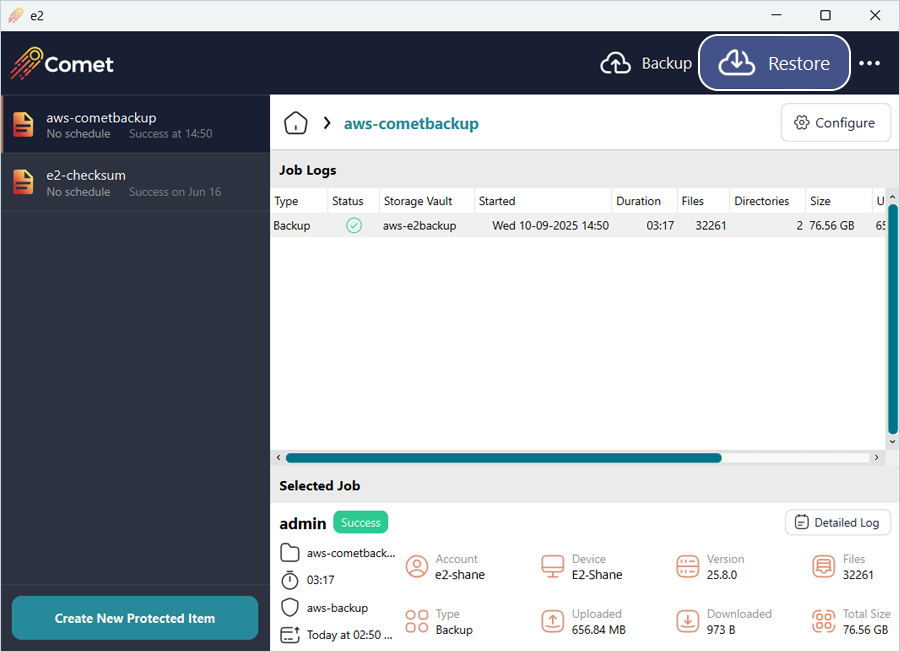Select the e2-checksum item in sidebar
The height and width of the screenshot is (652, 900).
coord(135,183)
